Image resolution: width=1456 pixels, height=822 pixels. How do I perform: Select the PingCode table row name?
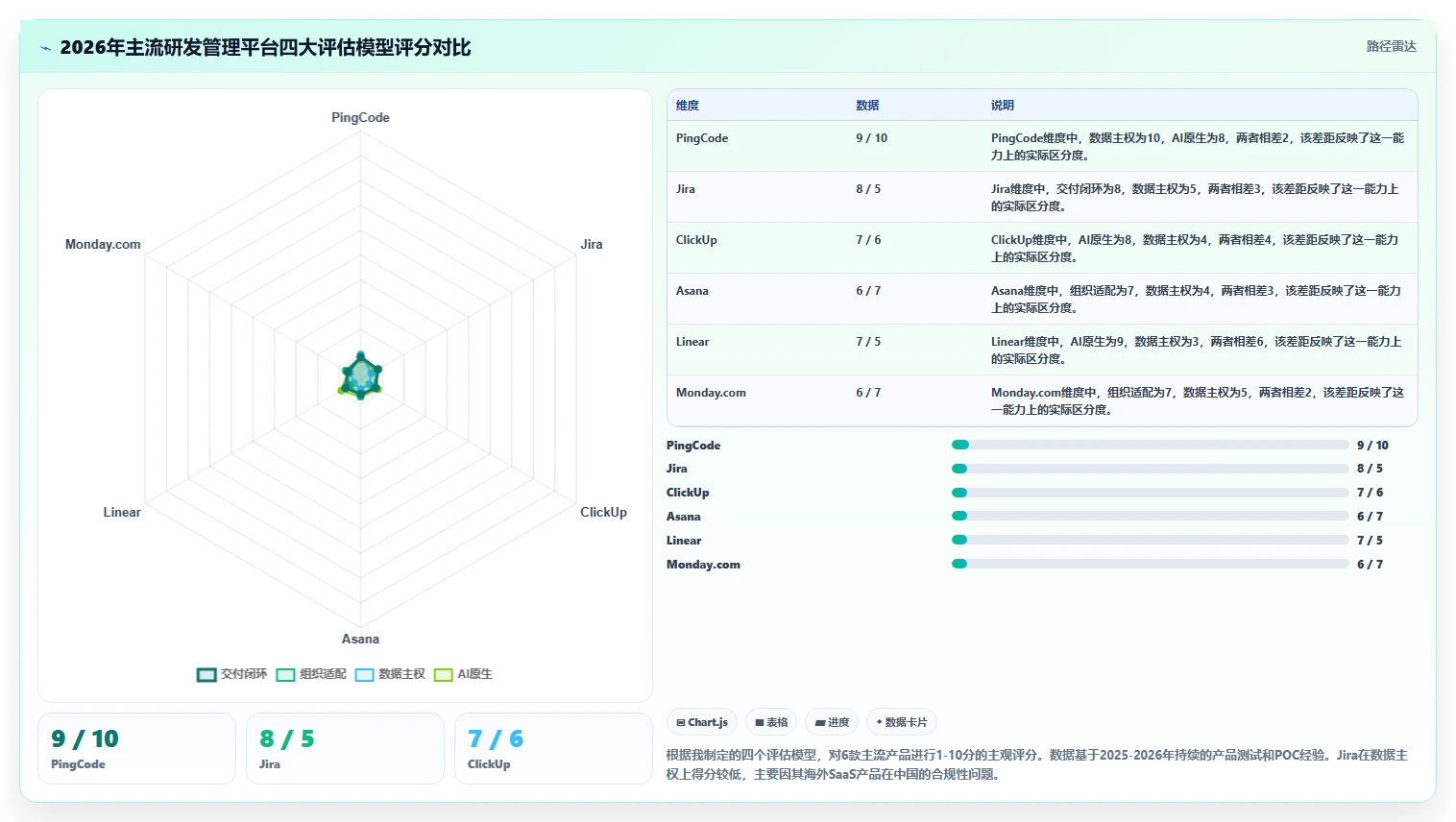point(702,138)
